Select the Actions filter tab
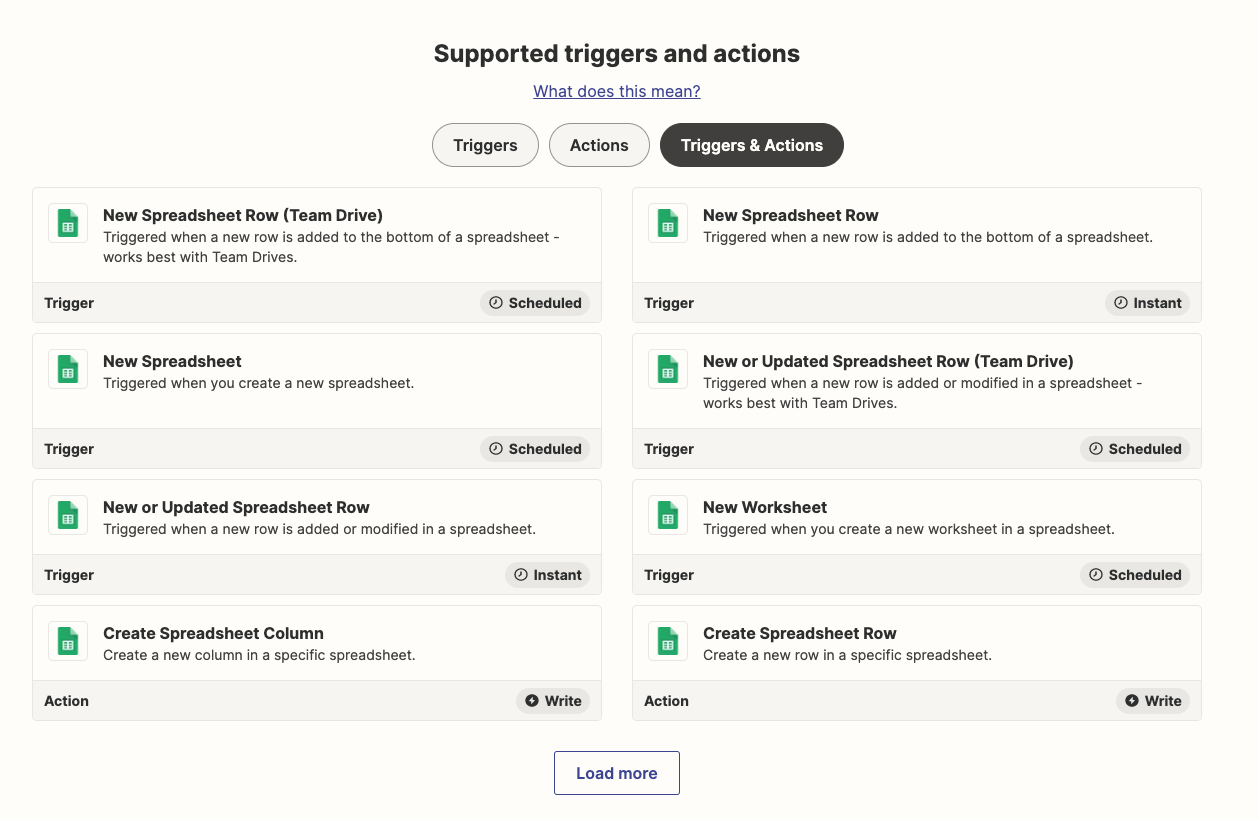This screenshot has width=1259, height=819. click(599, 145)
